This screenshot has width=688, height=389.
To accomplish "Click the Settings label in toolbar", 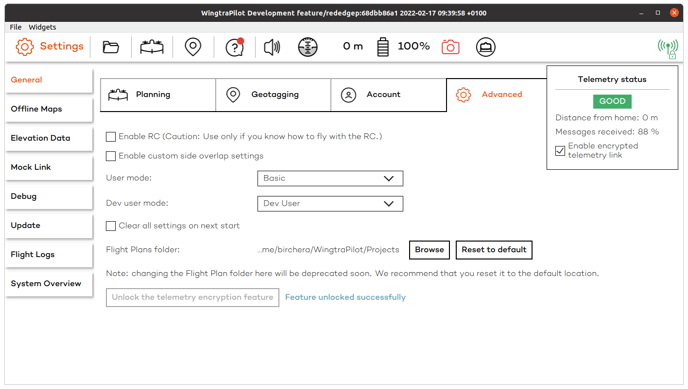I will point(61,46).
